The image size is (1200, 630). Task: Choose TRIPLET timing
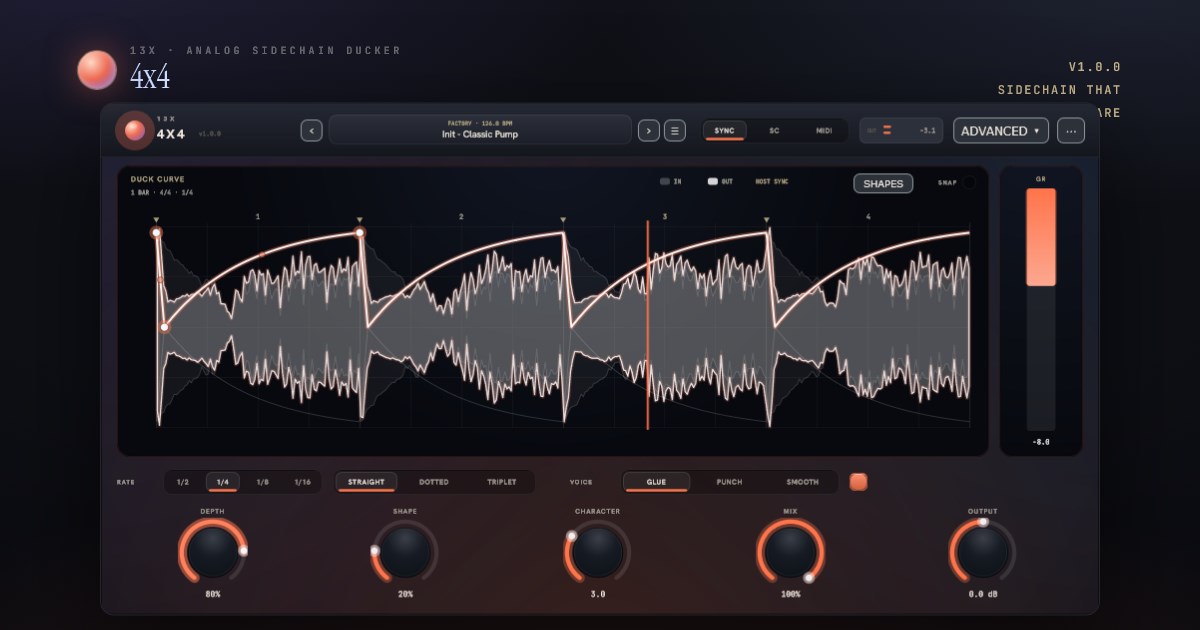pyautogui.click(x=502, y=482)
